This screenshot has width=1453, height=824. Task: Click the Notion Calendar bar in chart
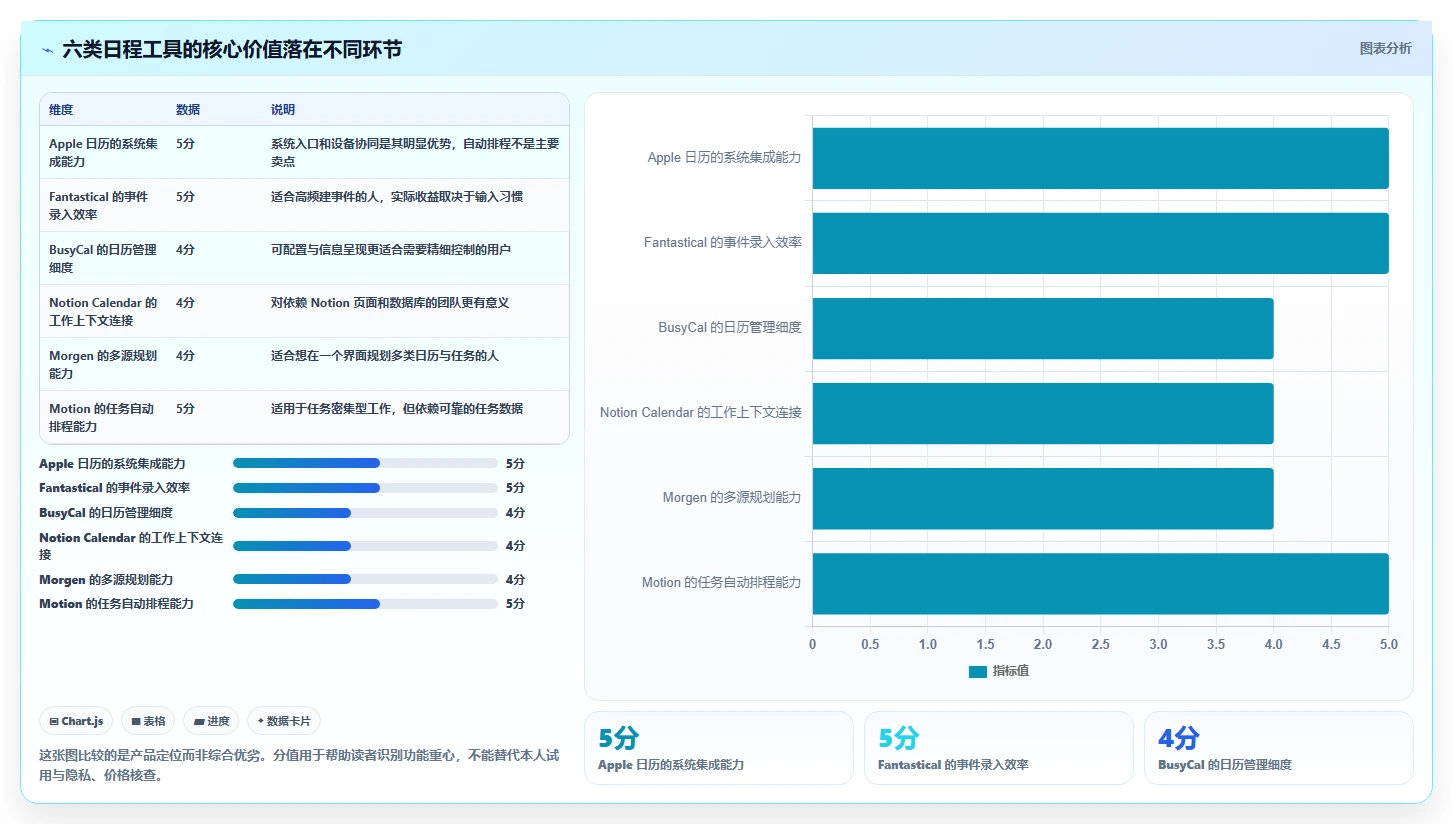click(x=1043, y=413)
